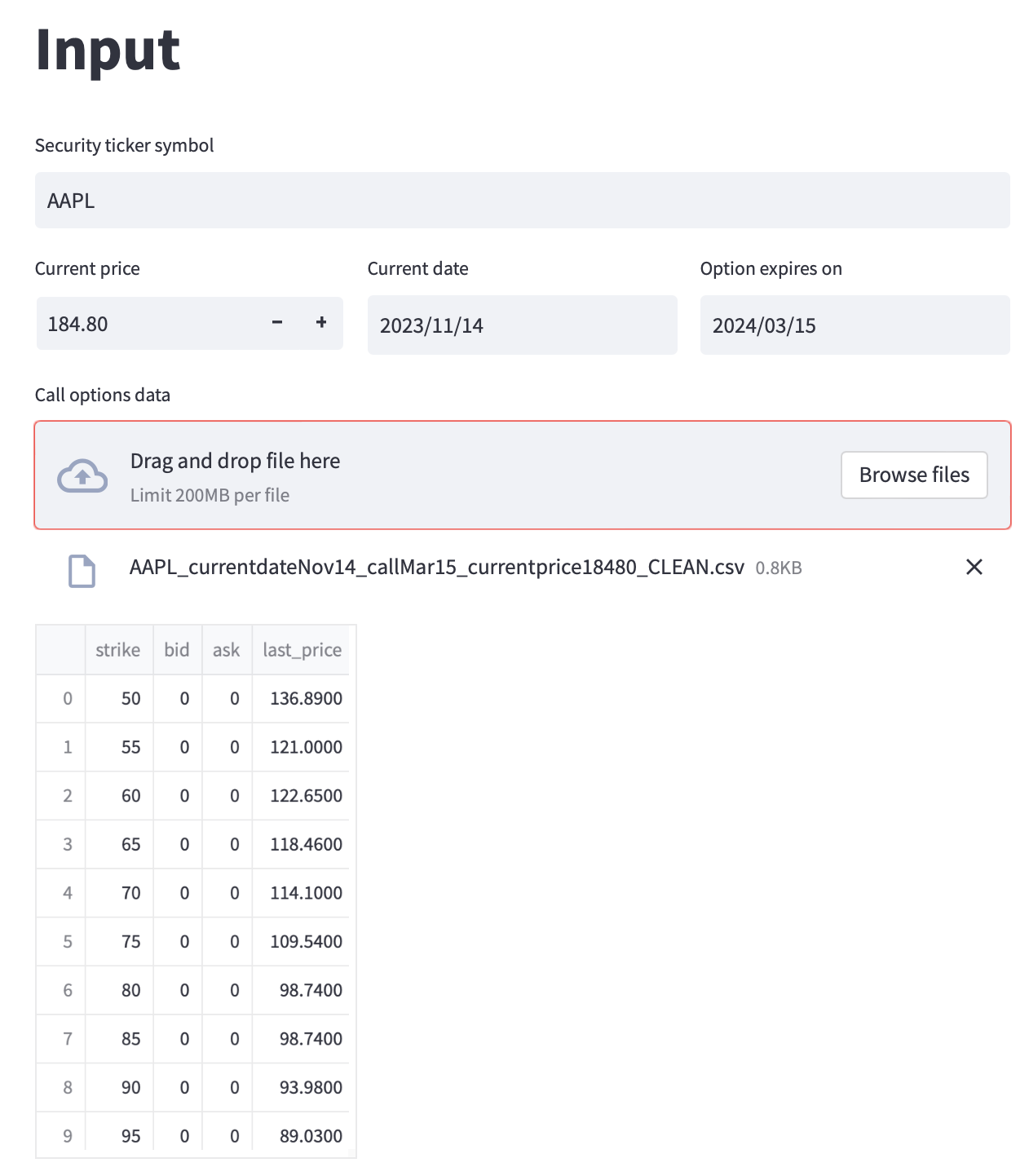Click strike value 50 in row 0

(x=119, y=699)
